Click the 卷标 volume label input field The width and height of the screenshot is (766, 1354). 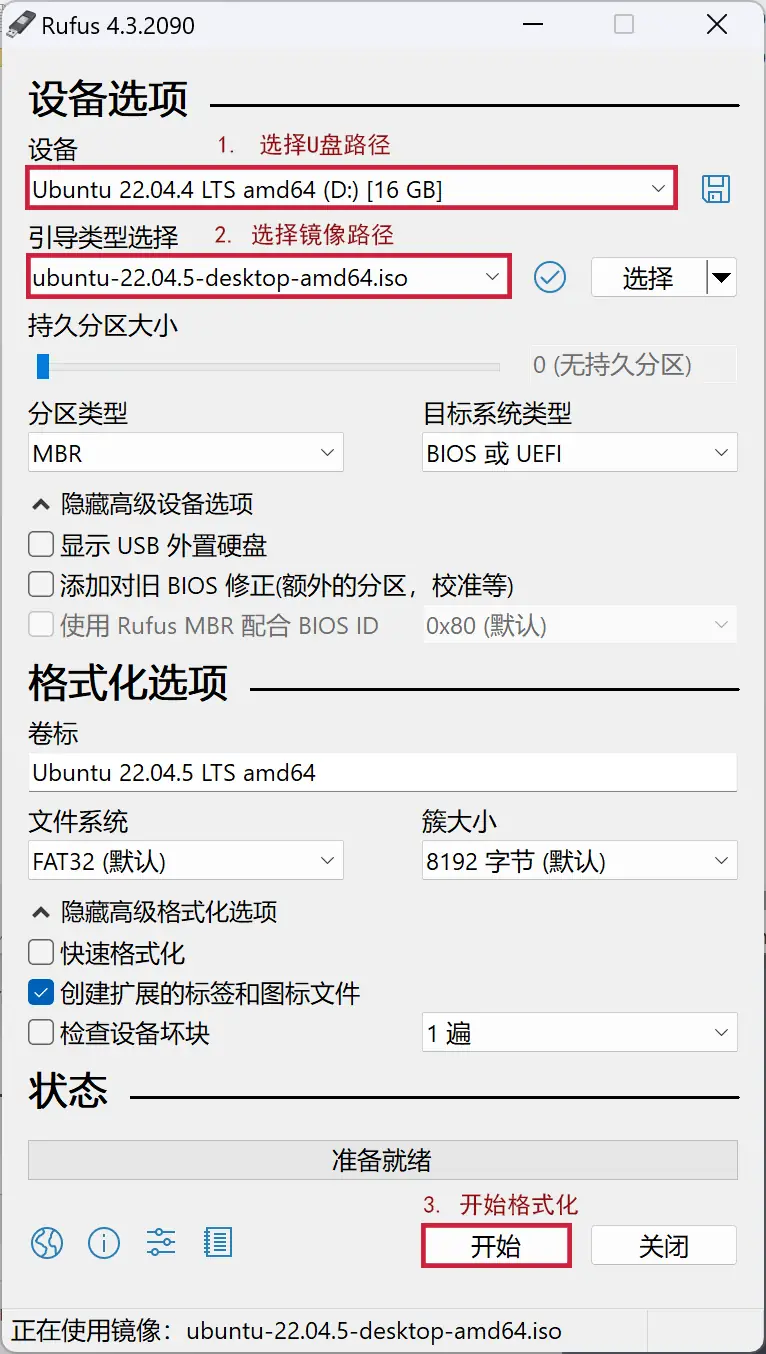pos(382,773)
